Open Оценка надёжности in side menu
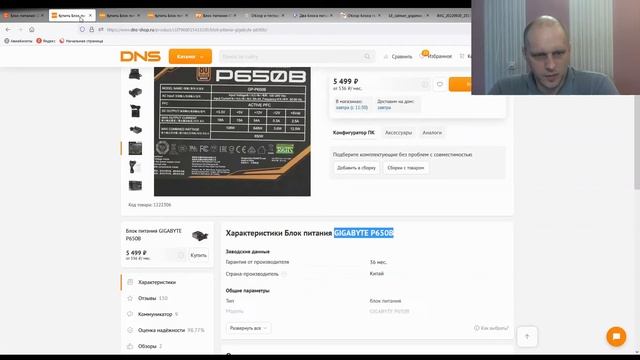Screen dimensions: 640x360 tap(161, 330)
